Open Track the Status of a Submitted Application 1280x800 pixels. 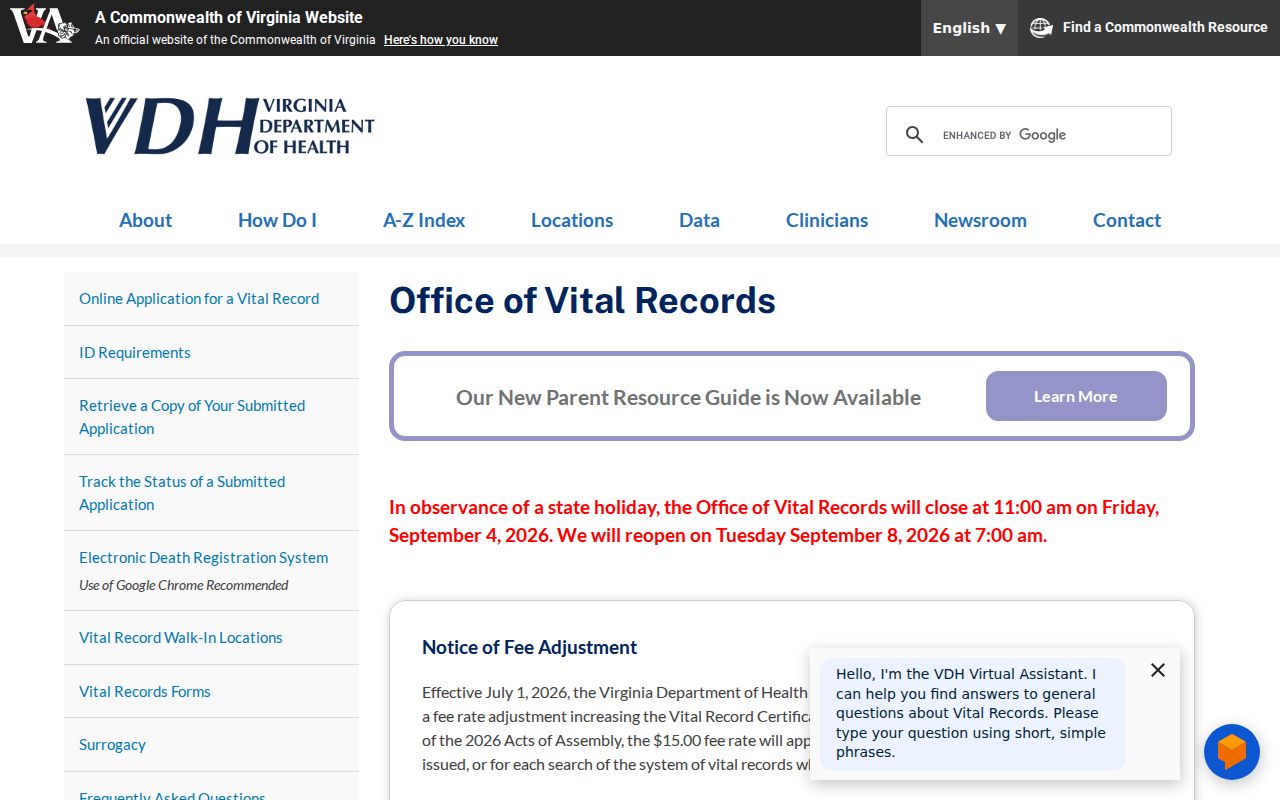(182, 493)
